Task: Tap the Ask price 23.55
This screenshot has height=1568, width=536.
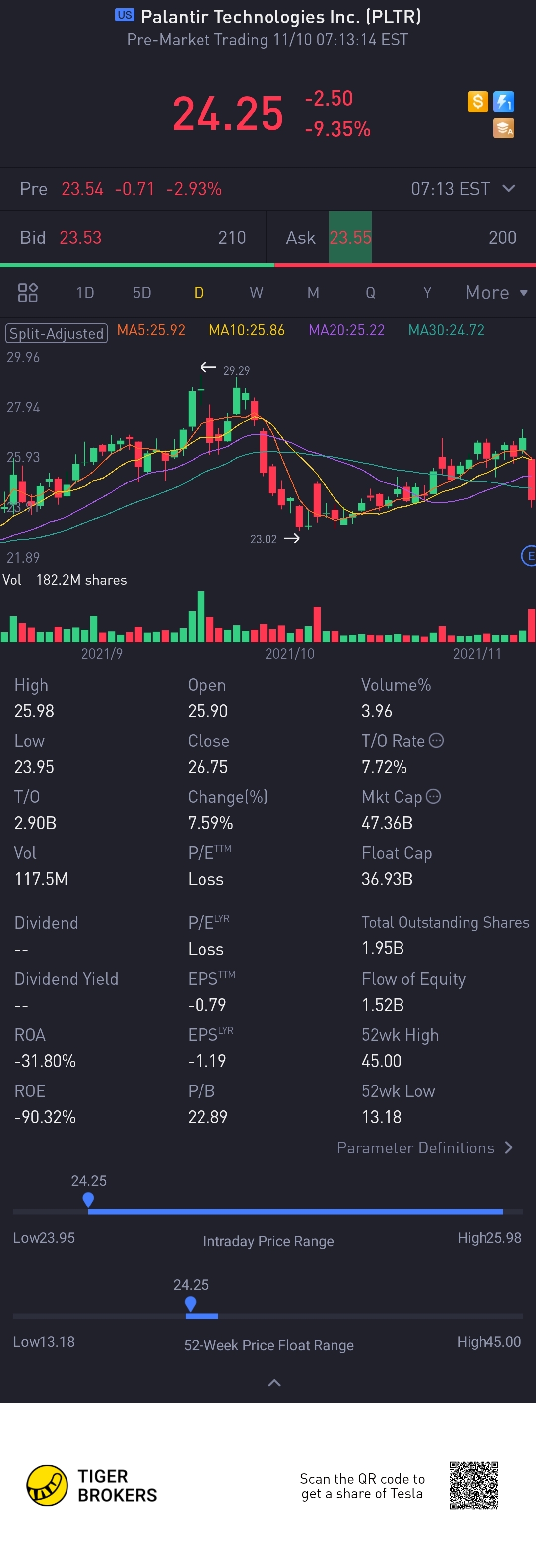Action: [350, 238]
